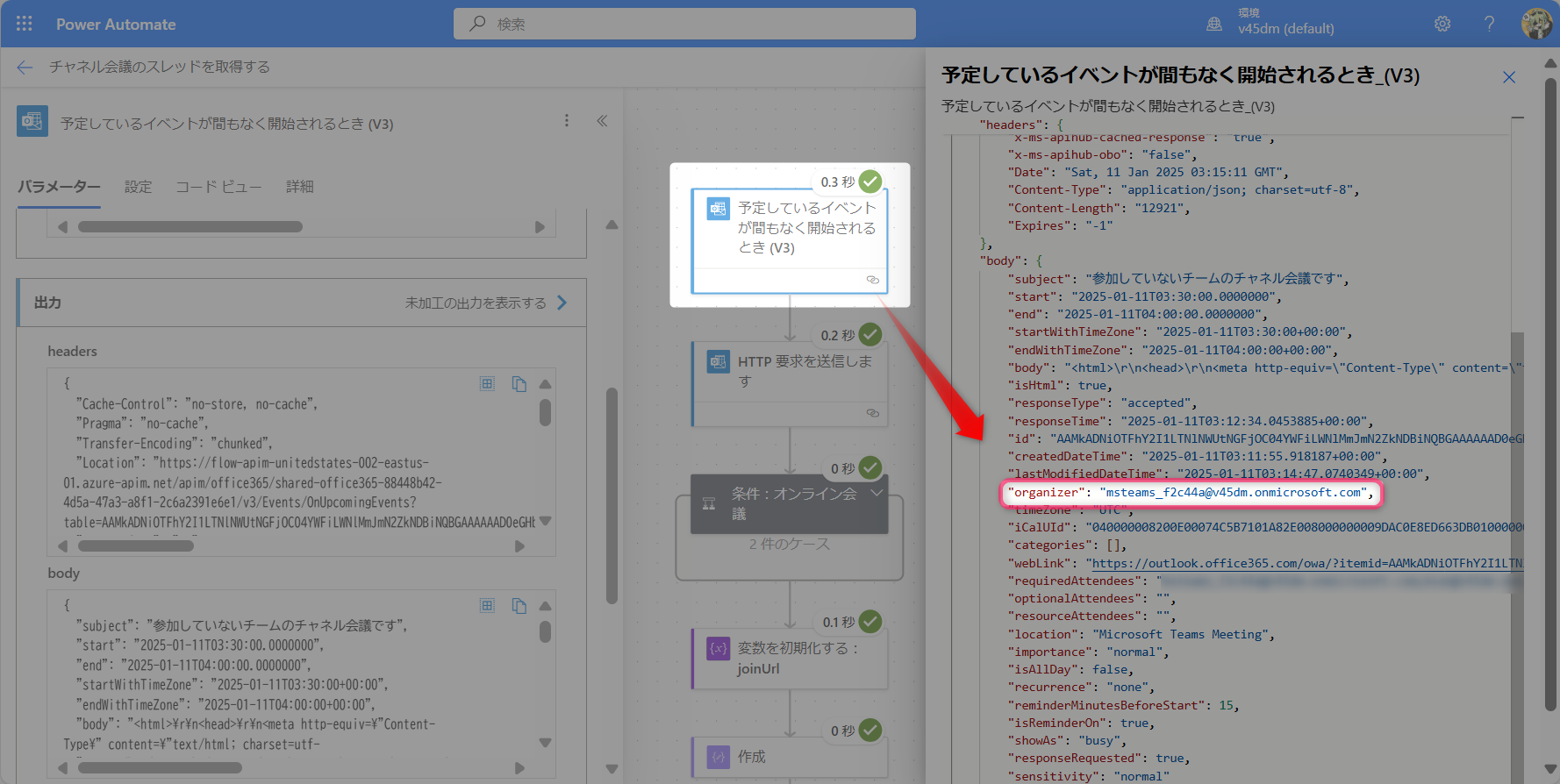
Task: Click the link icon on HTTP card
Action: point(873,413)
